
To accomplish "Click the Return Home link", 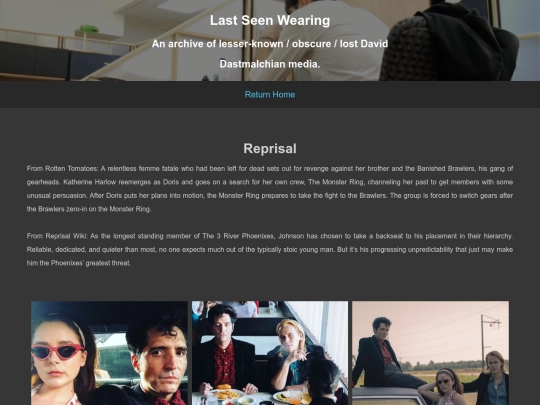I will [270, 95].
